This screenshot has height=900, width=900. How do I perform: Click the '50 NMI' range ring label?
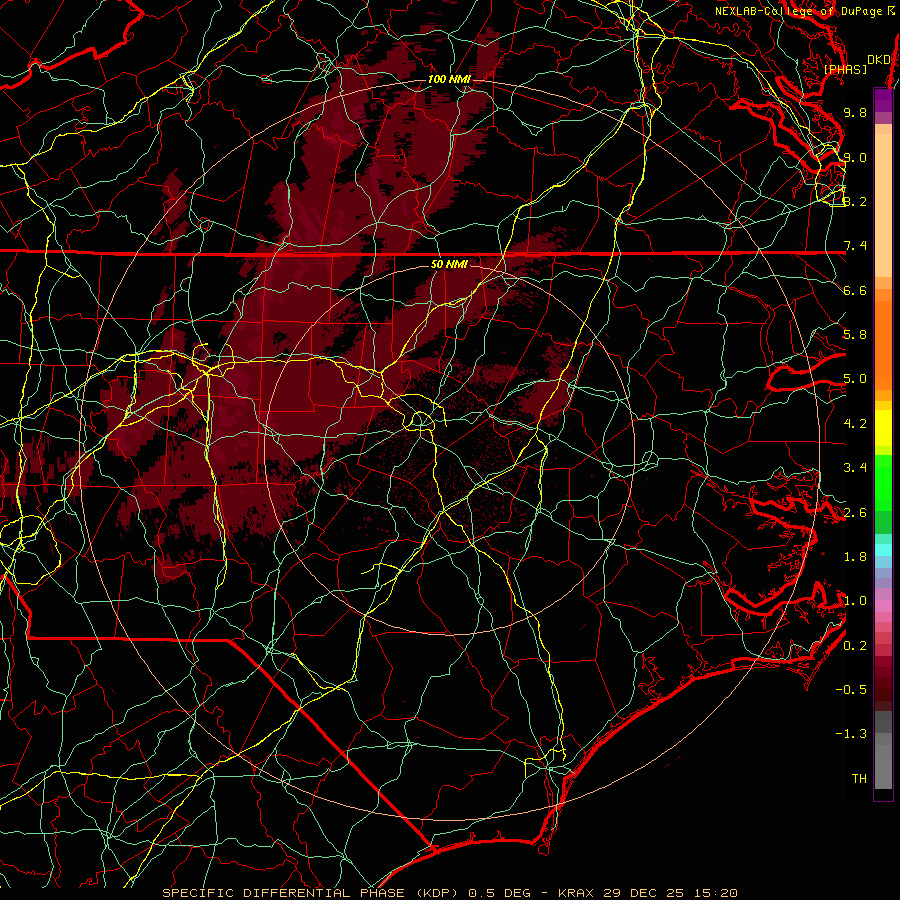click(449, 264)
